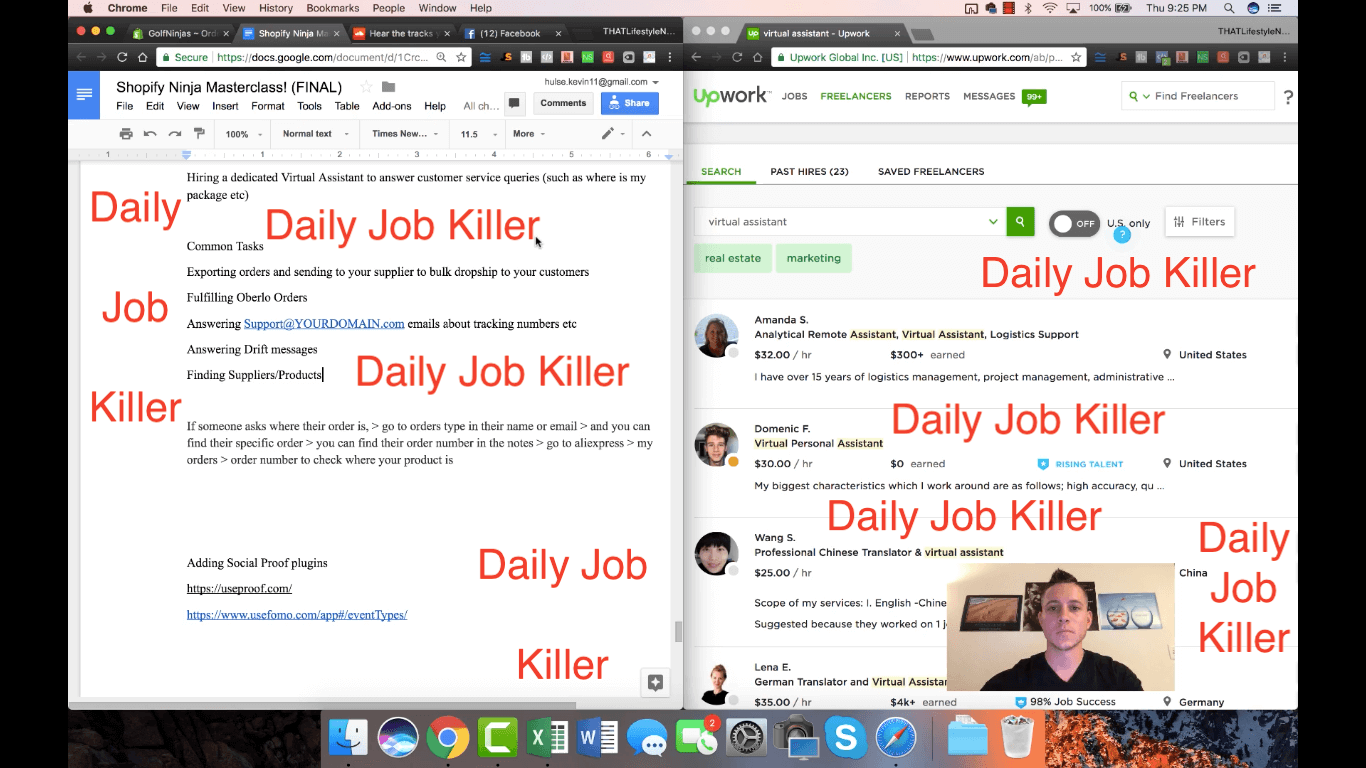Click the Docs vertical scrollbar thumb
1366x768 pixels.
(x=677, y=631)
